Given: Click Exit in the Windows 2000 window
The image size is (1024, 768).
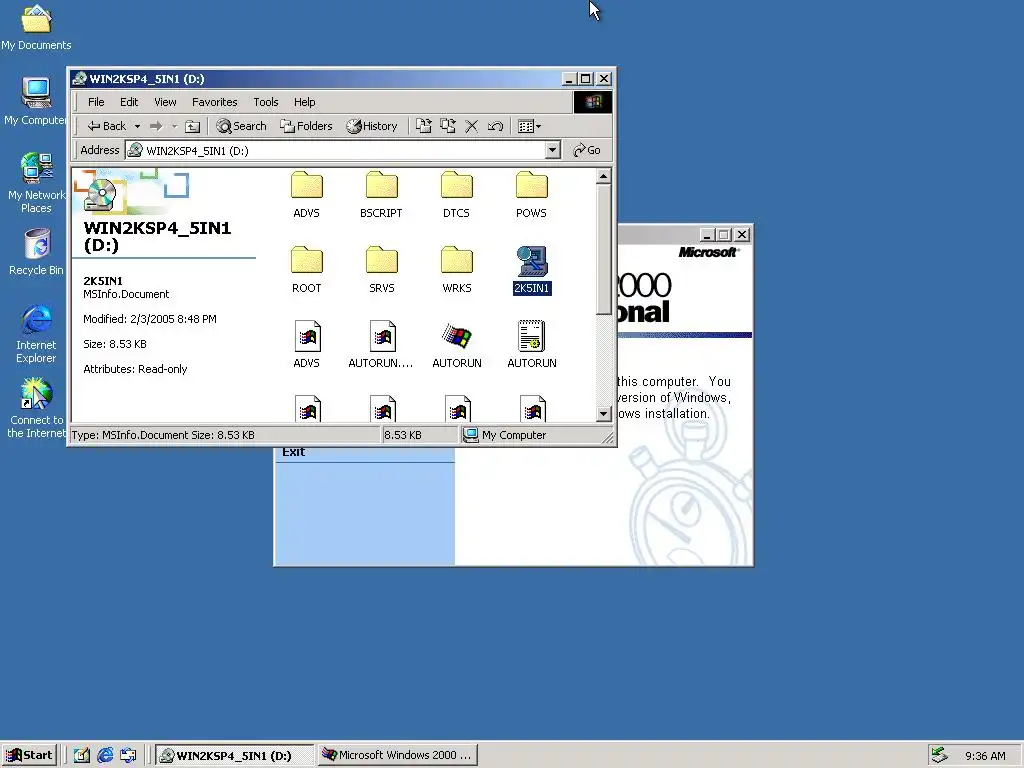Looking at the screenshot, I should pos(293,452).
